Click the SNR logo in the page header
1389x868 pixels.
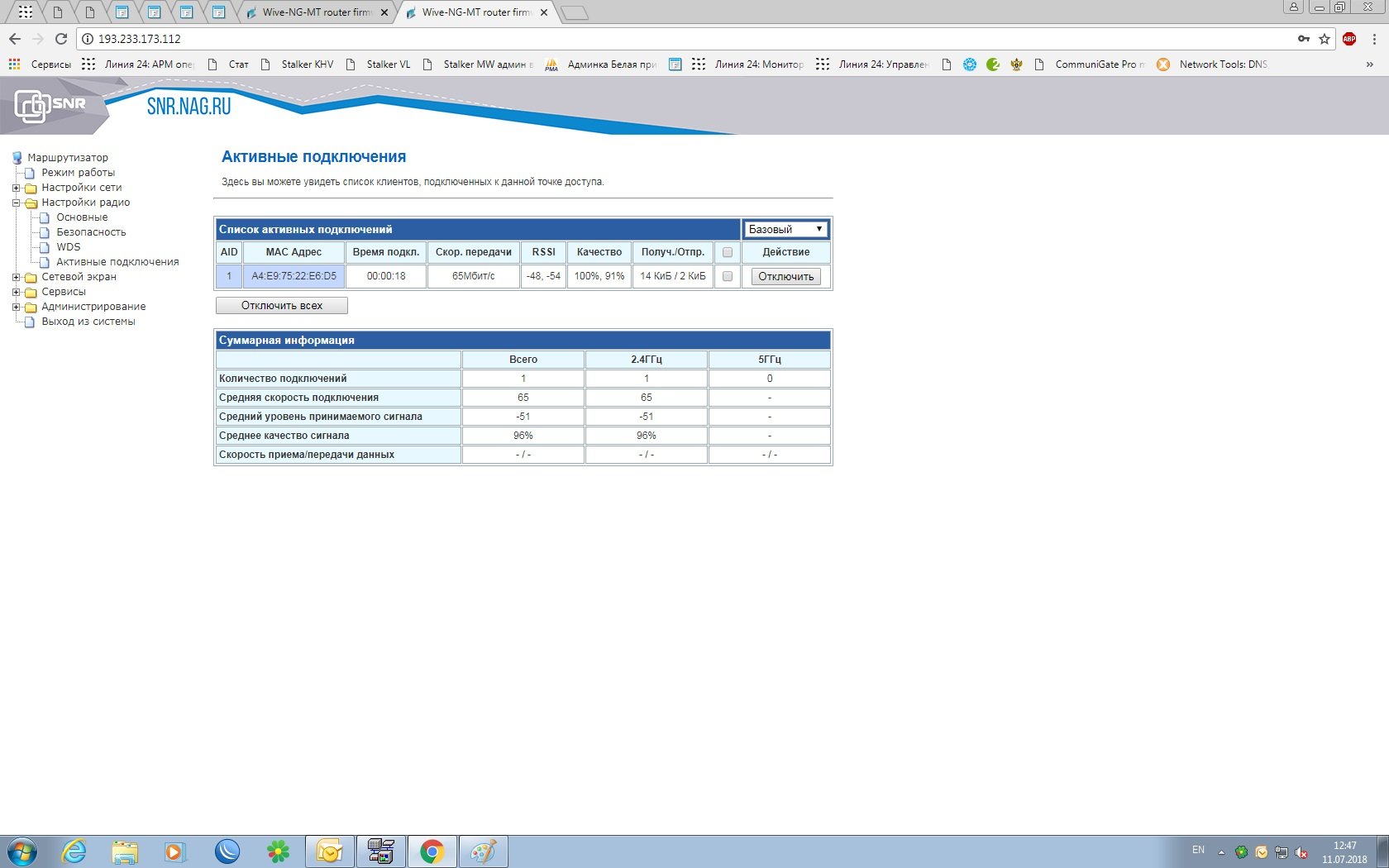pos(50,106)
